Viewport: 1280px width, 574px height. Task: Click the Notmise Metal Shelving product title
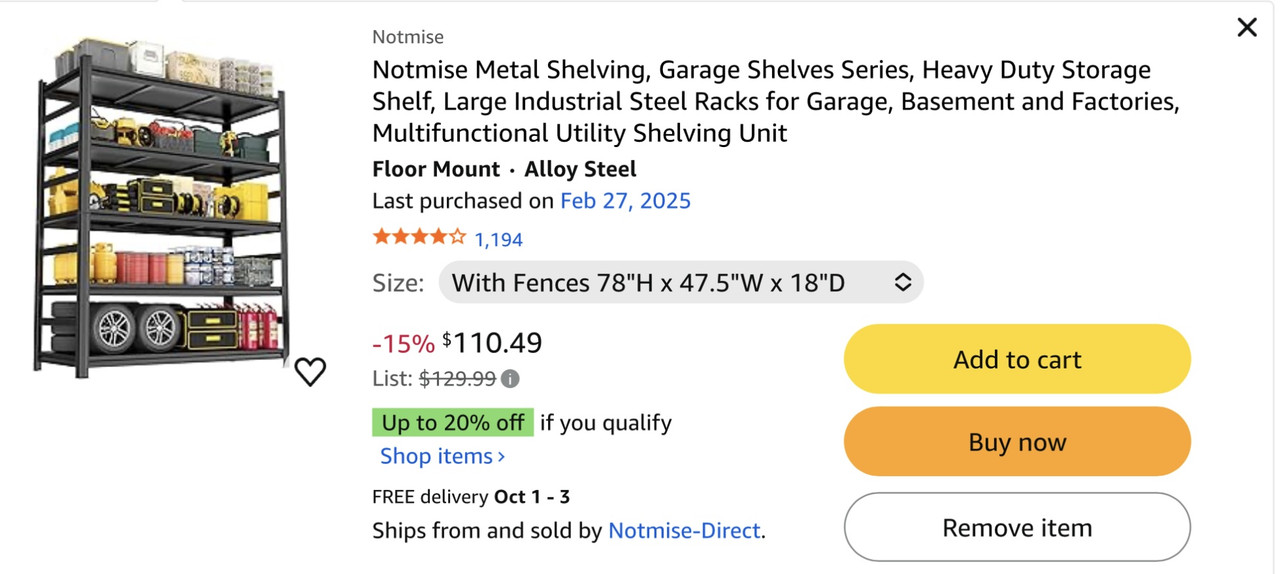[760, 101]
